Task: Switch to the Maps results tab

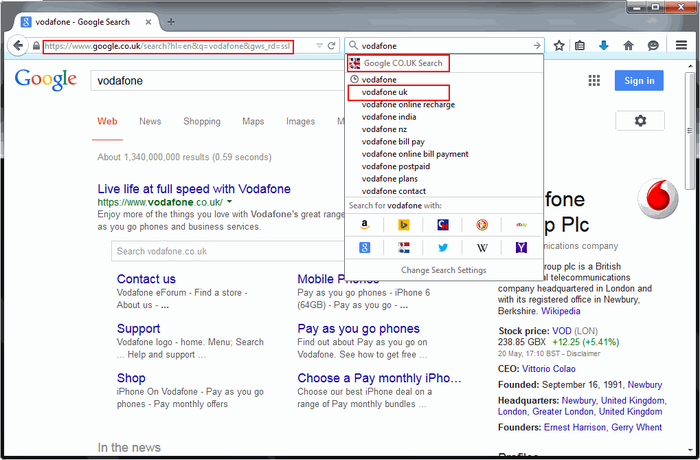Action: [x=253, y=121]
